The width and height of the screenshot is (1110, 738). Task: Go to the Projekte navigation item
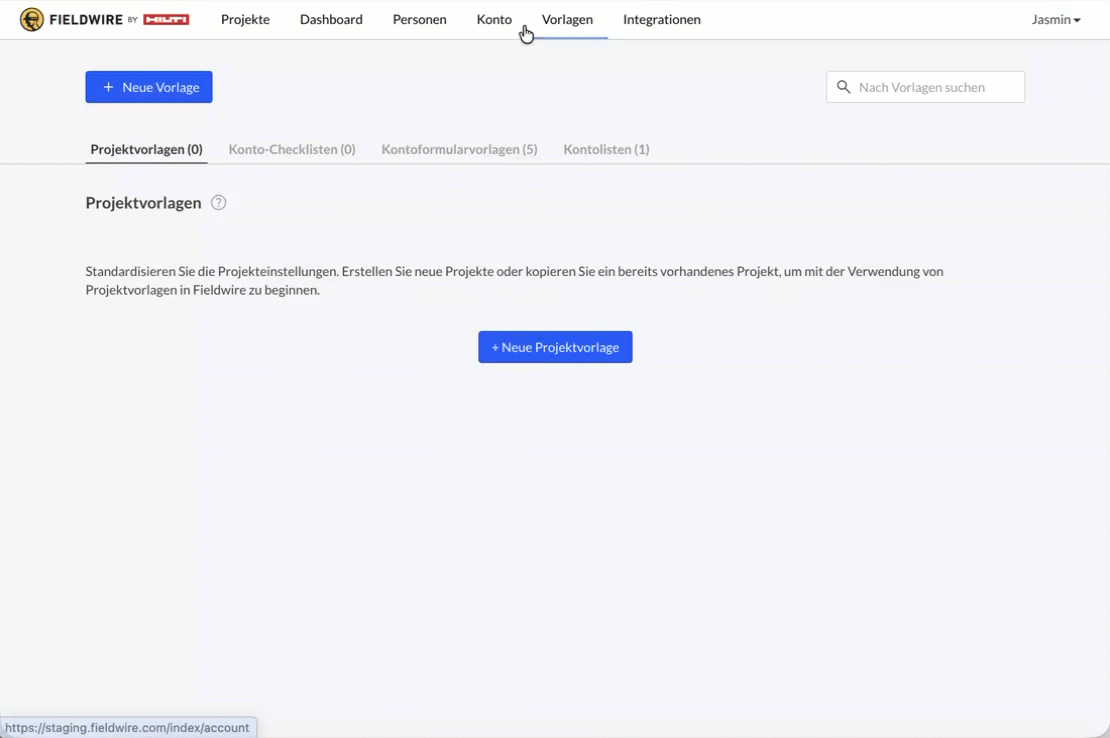click(x=245, y=20)
